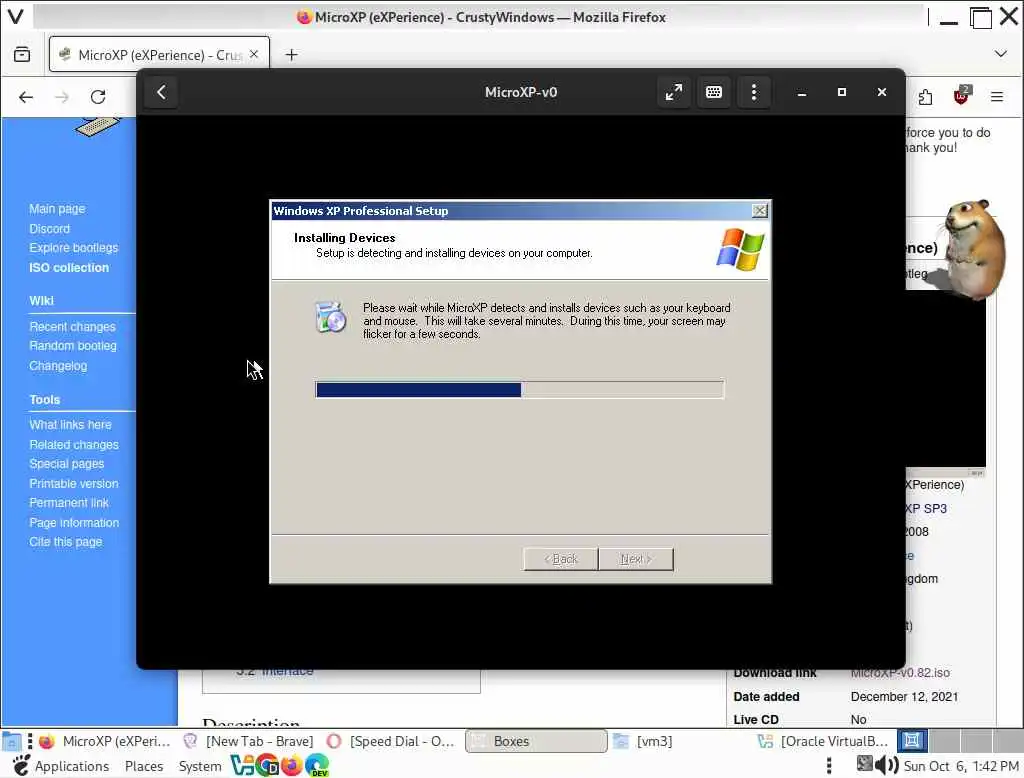Open the ISO collection link
Image resolution: width=1024 pixels, height=778 pixels.
69,267
